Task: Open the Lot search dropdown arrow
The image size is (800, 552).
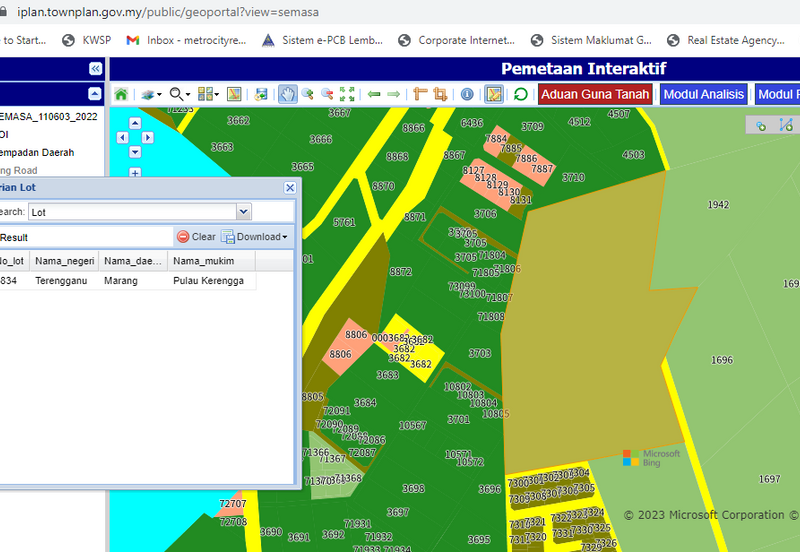Action: point(244,211)
